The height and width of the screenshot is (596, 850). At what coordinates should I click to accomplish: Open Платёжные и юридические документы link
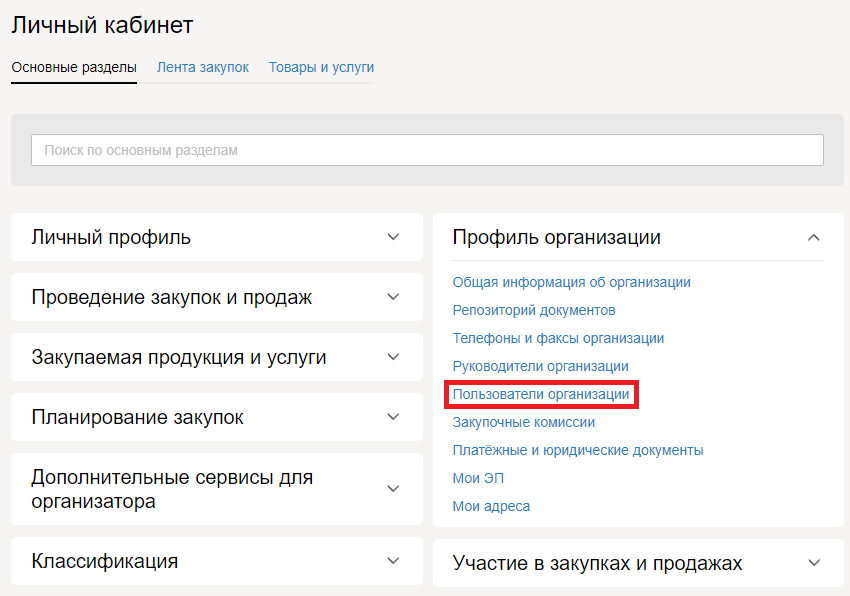point(578,450)
